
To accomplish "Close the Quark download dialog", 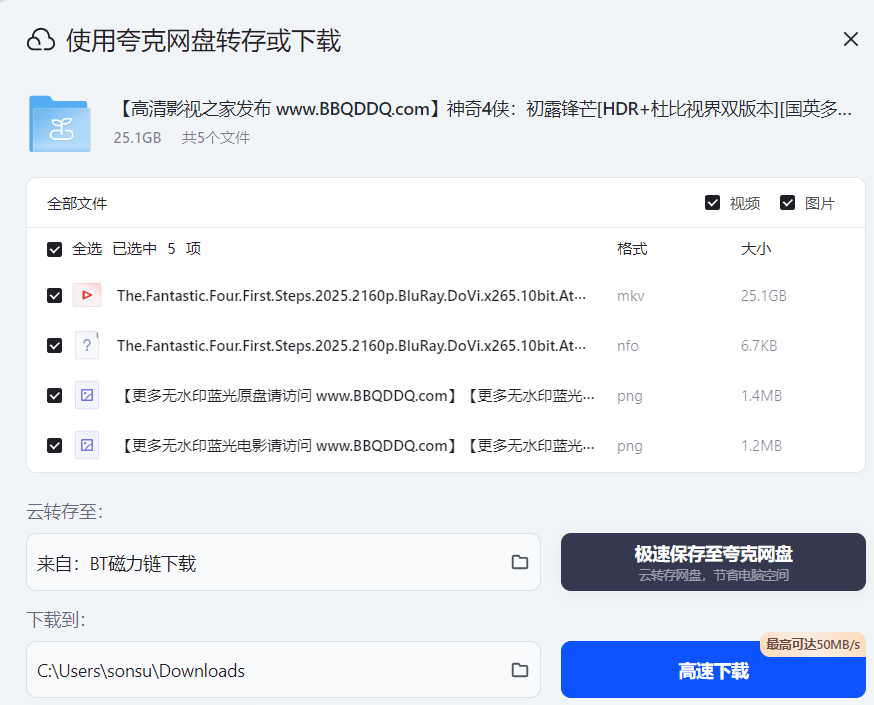I will click(x=850, y=40).
